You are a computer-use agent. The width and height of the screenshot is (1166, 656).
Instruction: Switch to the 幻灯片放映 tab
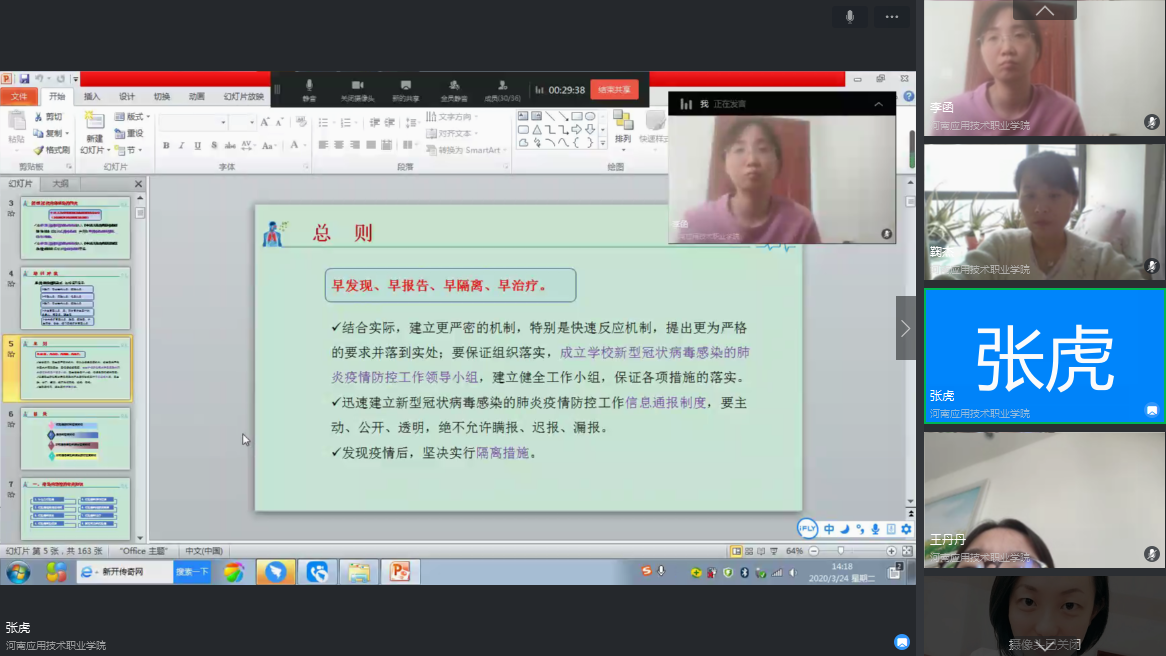(x=243, y=97)
